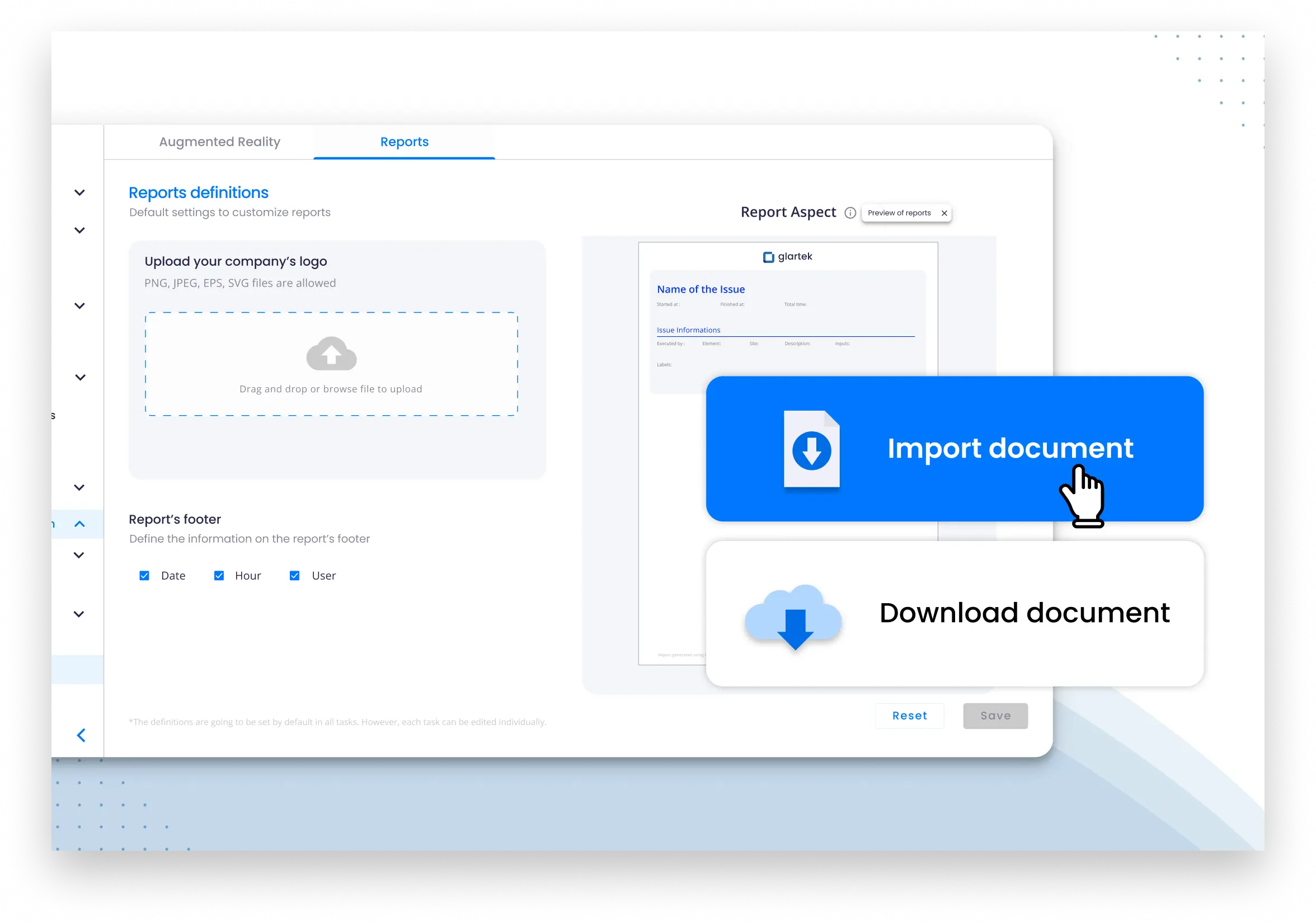This screenshot has width=1316, height=922.
Task: Uncheck the Date footer checkbox
Action: [x=144, y=575]
